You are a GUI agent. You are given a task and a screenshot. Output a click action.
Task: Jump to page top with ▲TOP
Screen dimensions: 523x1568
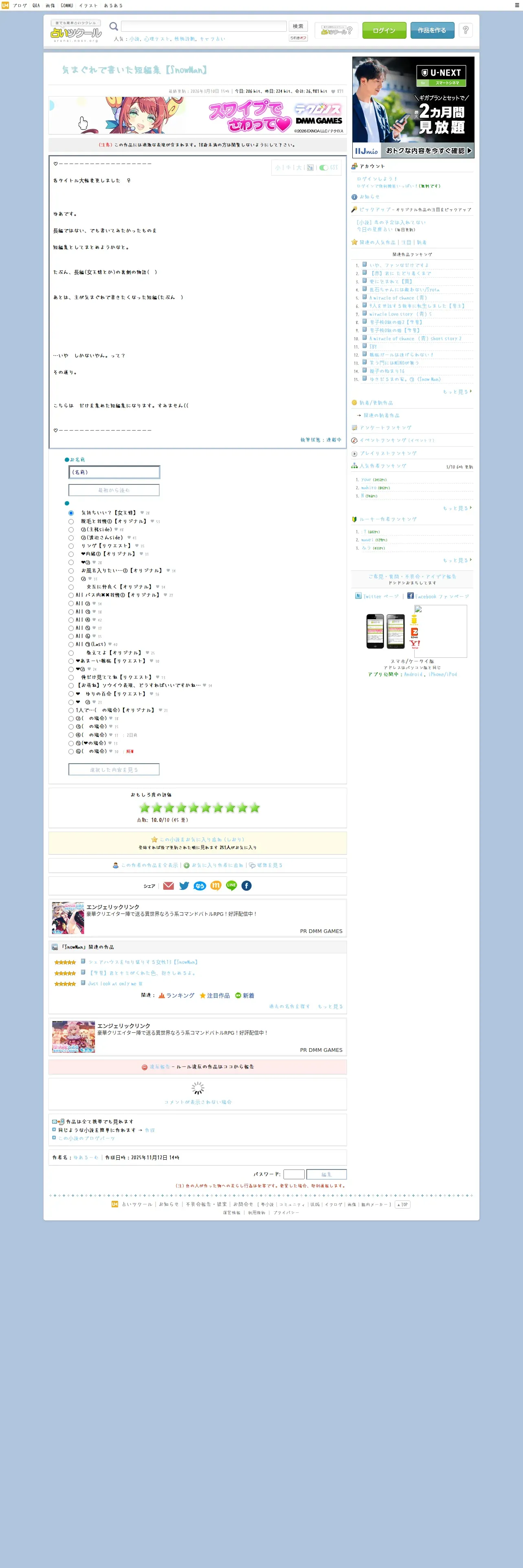pyautogui.click(x=402, y=1204)
